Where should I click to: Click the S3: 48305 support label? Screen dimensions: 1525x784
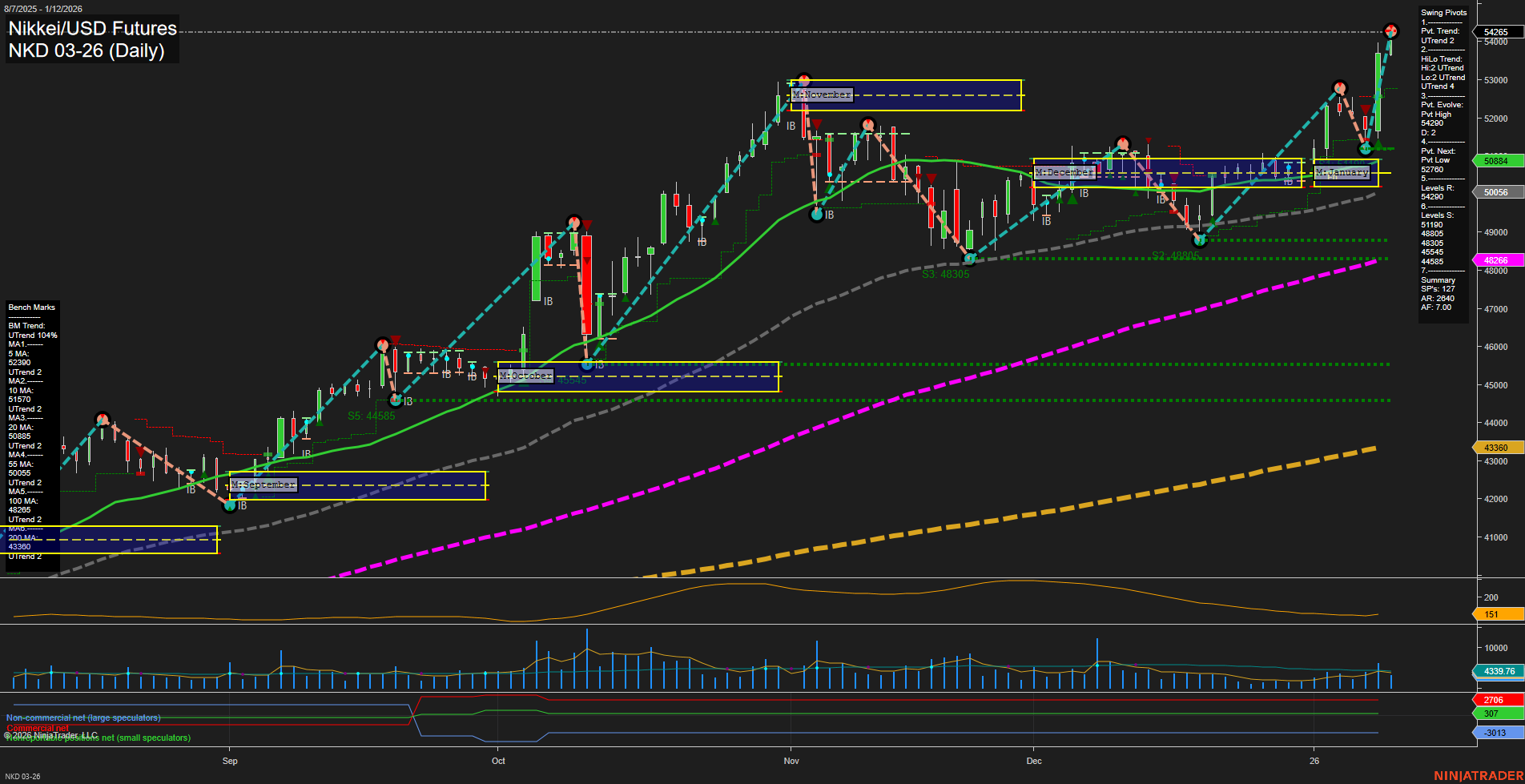[945, 274]
